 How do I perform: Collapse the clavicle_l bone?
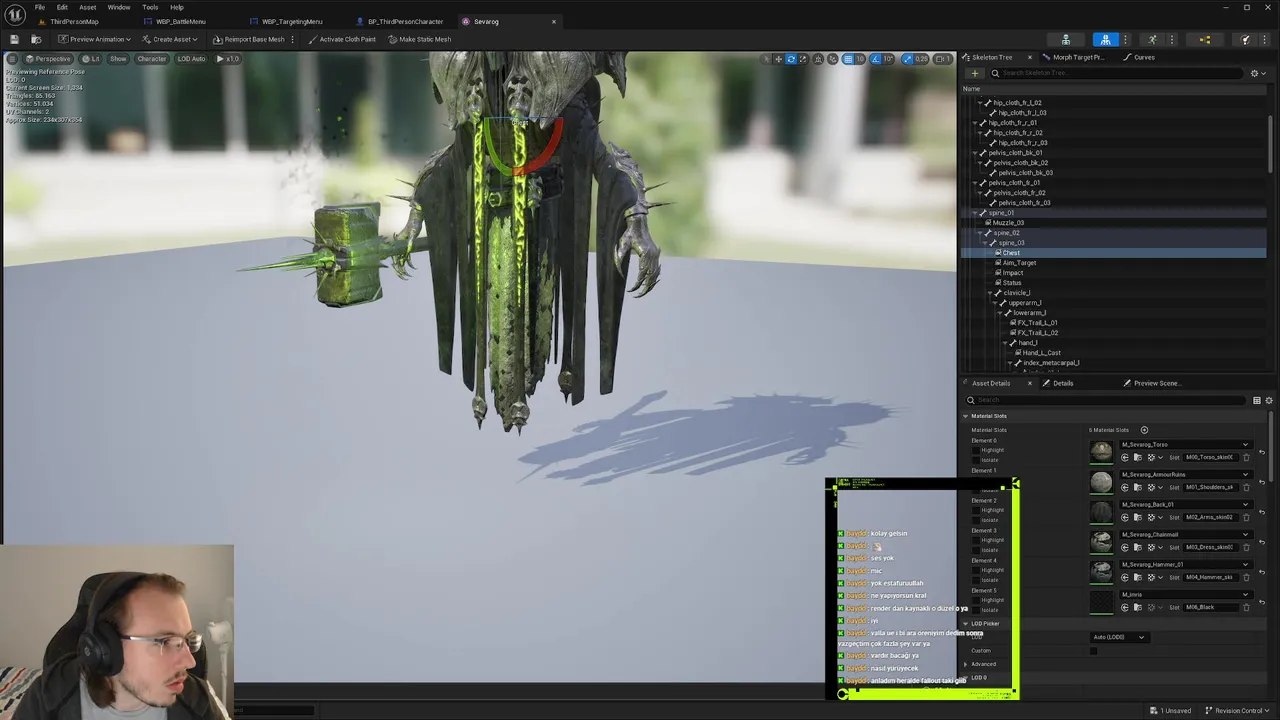(x=992, y=293)
